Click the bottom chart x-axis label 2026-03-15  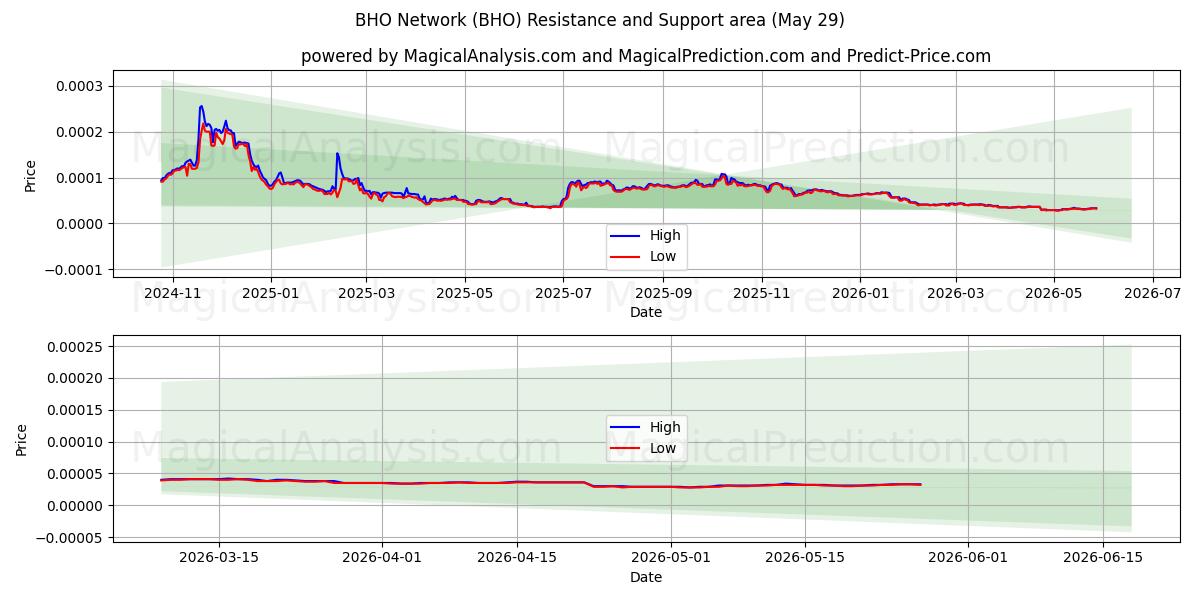tap(219, 559)
